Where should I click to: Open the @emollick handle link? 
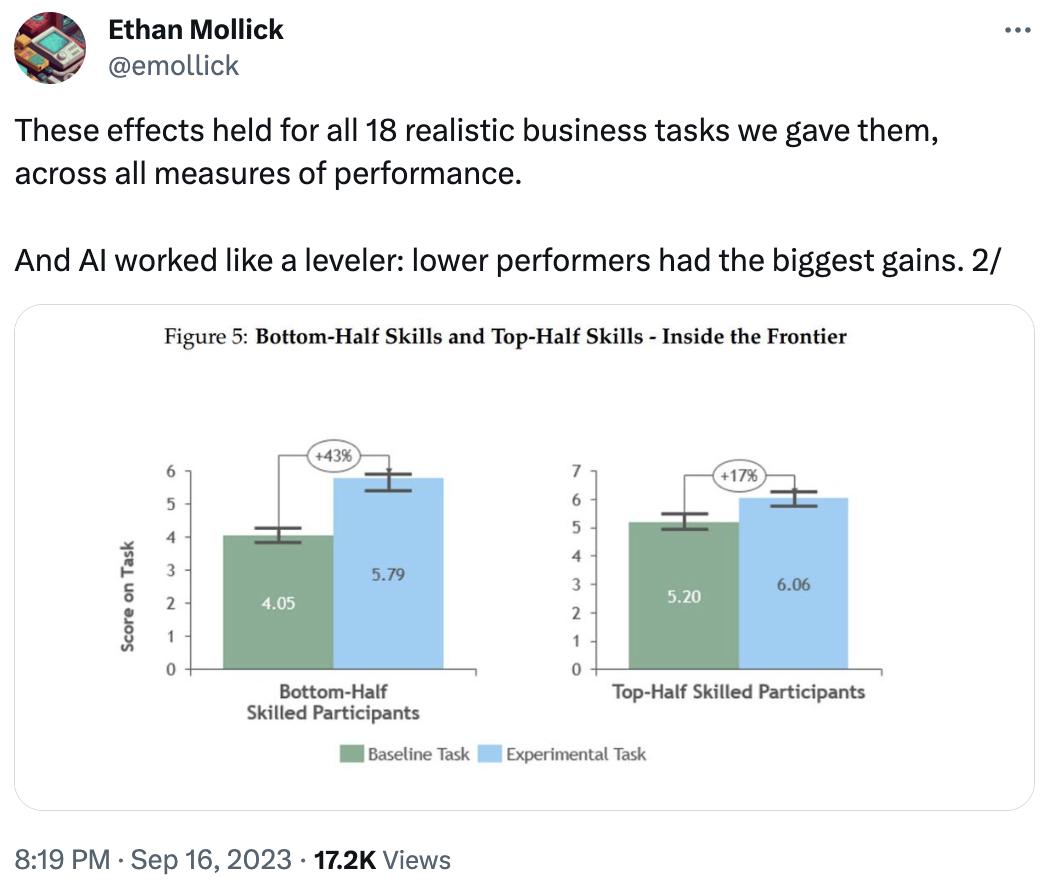tap(173, 66)
